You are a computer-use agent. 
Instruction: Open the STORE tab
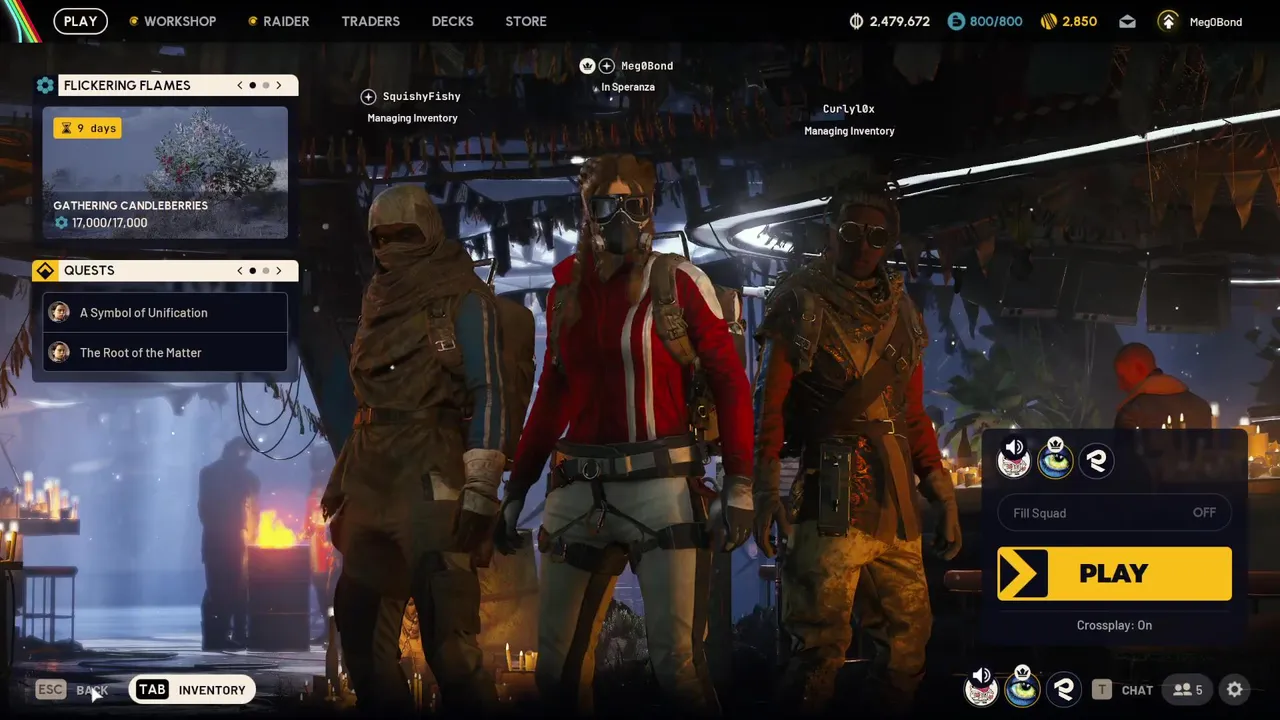click(x=526, y=21)
